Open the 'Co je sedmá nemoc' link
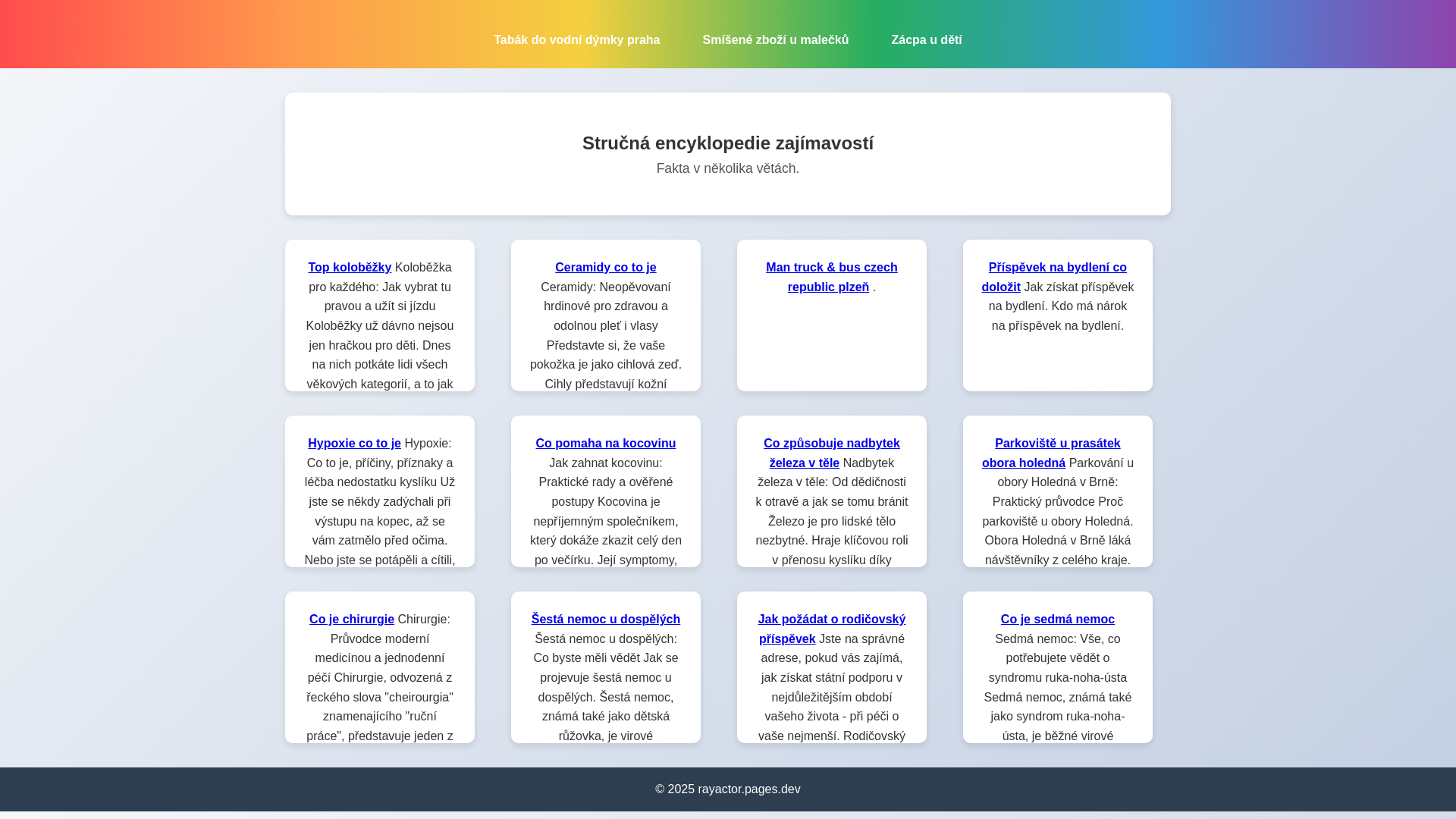The height and width of the screenshot is (819, 1456). coord(1057,620)
